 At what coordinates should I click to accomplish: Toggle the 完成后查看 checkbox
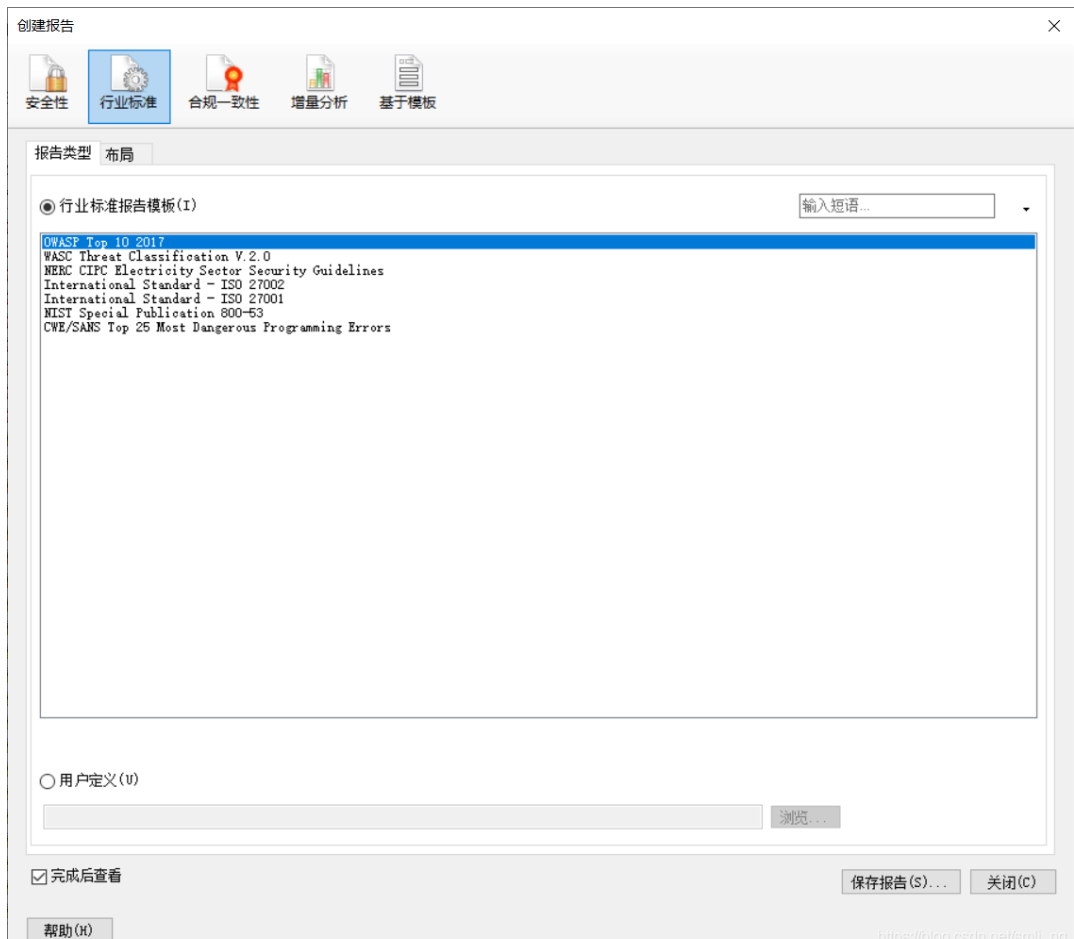39,876
